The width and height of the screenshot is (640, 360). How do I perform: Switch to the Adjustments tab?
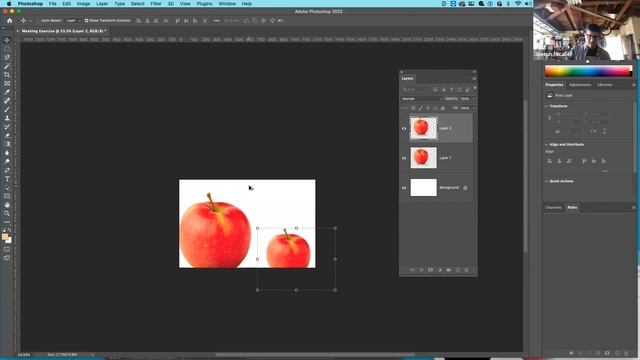coord(580,85)
